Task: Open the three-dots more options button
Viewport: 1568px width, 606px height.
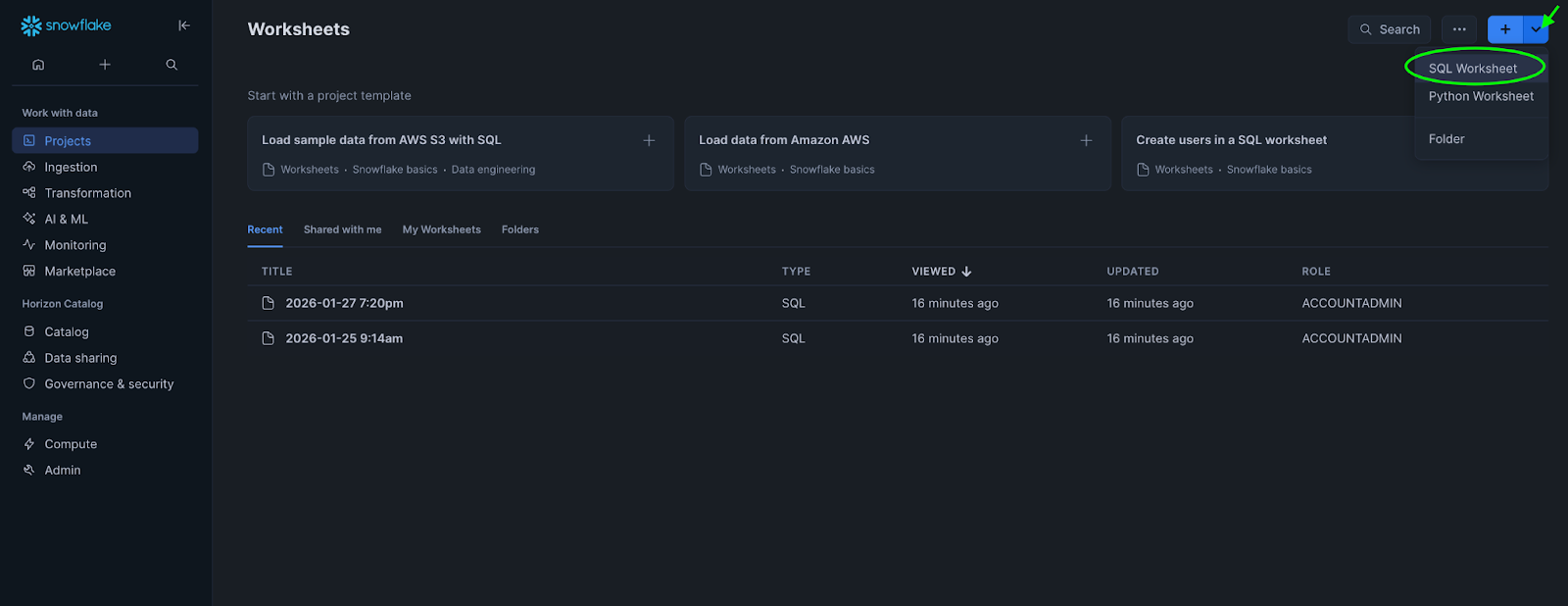Action: click(1459, 29)
